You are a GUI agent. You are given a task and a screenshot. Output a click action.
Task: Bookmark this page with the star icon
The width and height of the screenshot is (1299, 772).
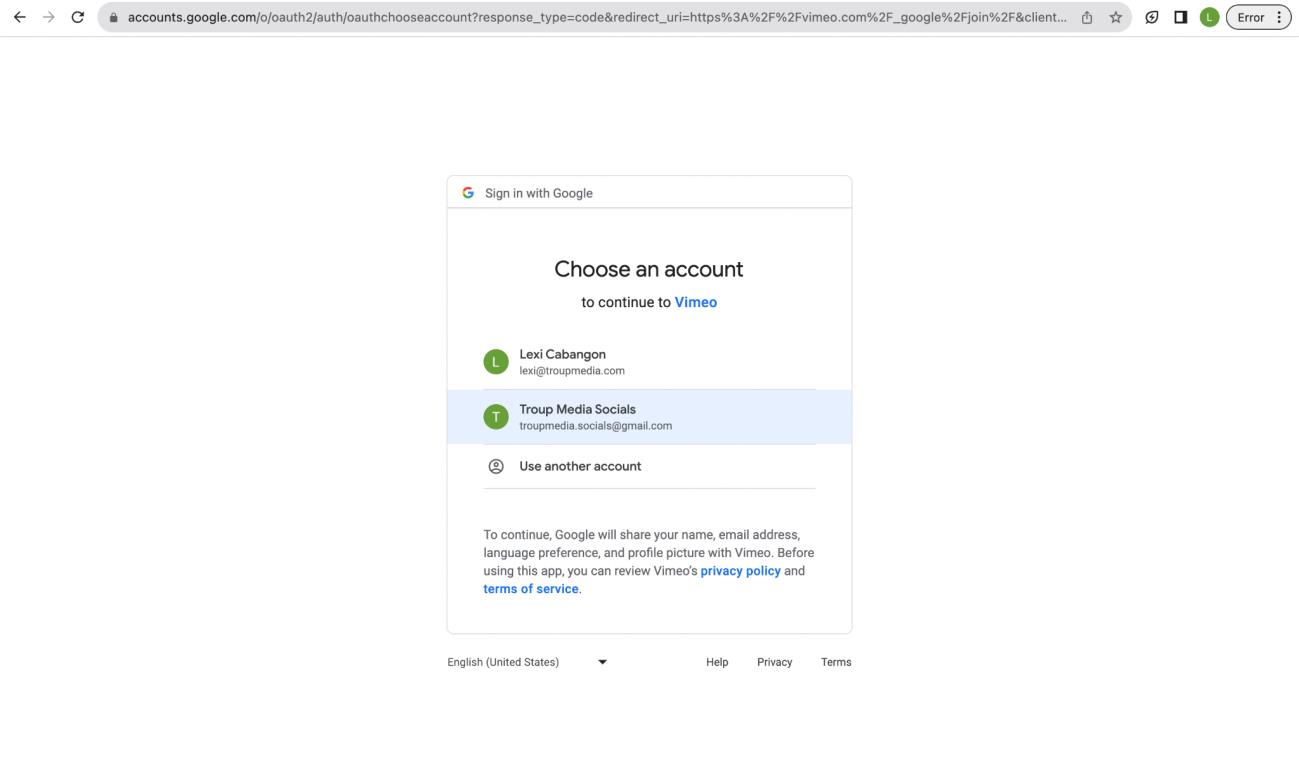tap(1113, 18)
